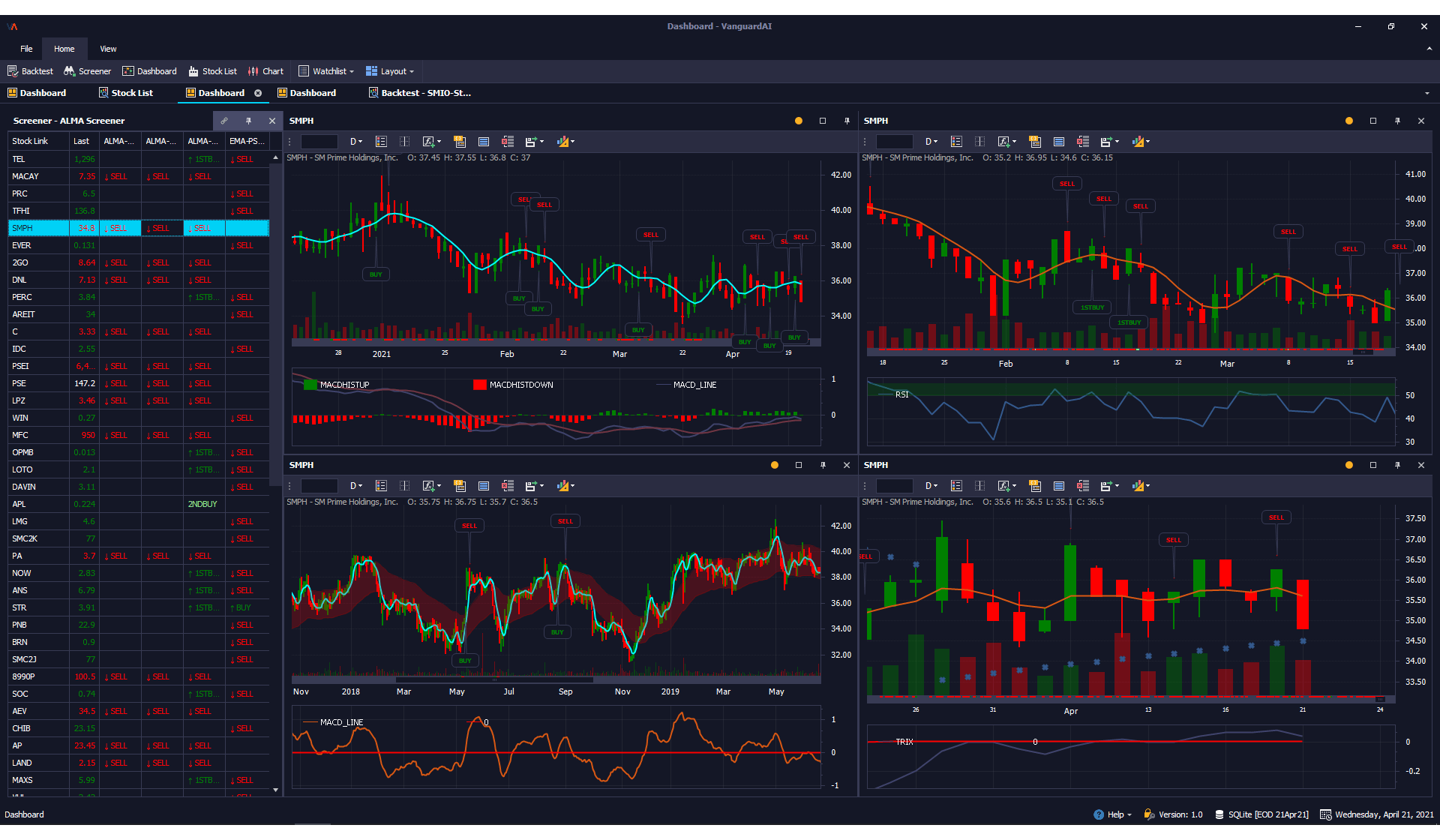The image size is (1440, 840).
Task: Open the View menu tab
Action: coord(108,49)
